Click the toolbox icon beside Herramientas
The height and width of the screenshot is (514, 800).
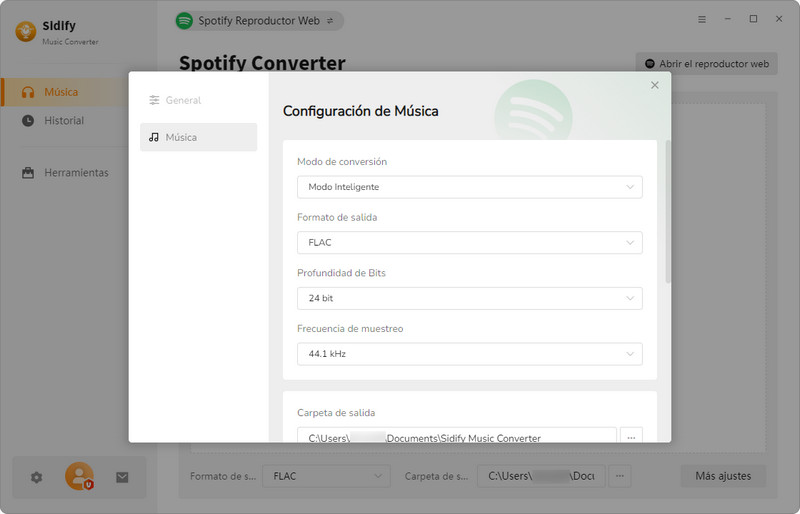click(28, 173)
